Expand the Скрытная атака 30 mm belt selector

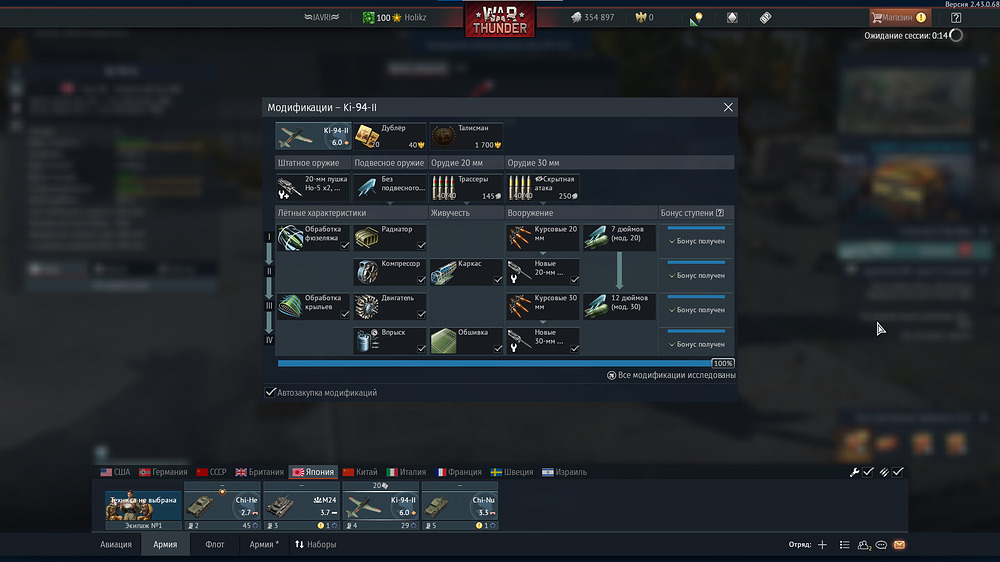pos(543,188)
